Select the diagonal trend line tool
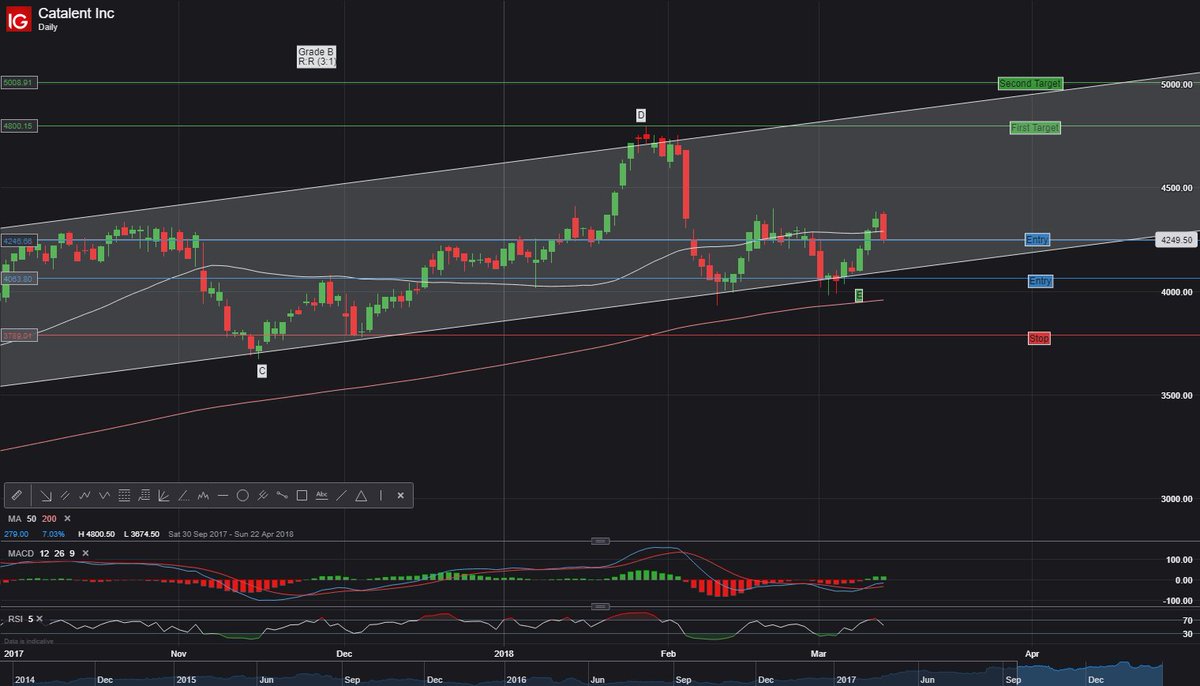 pos(341,495)
